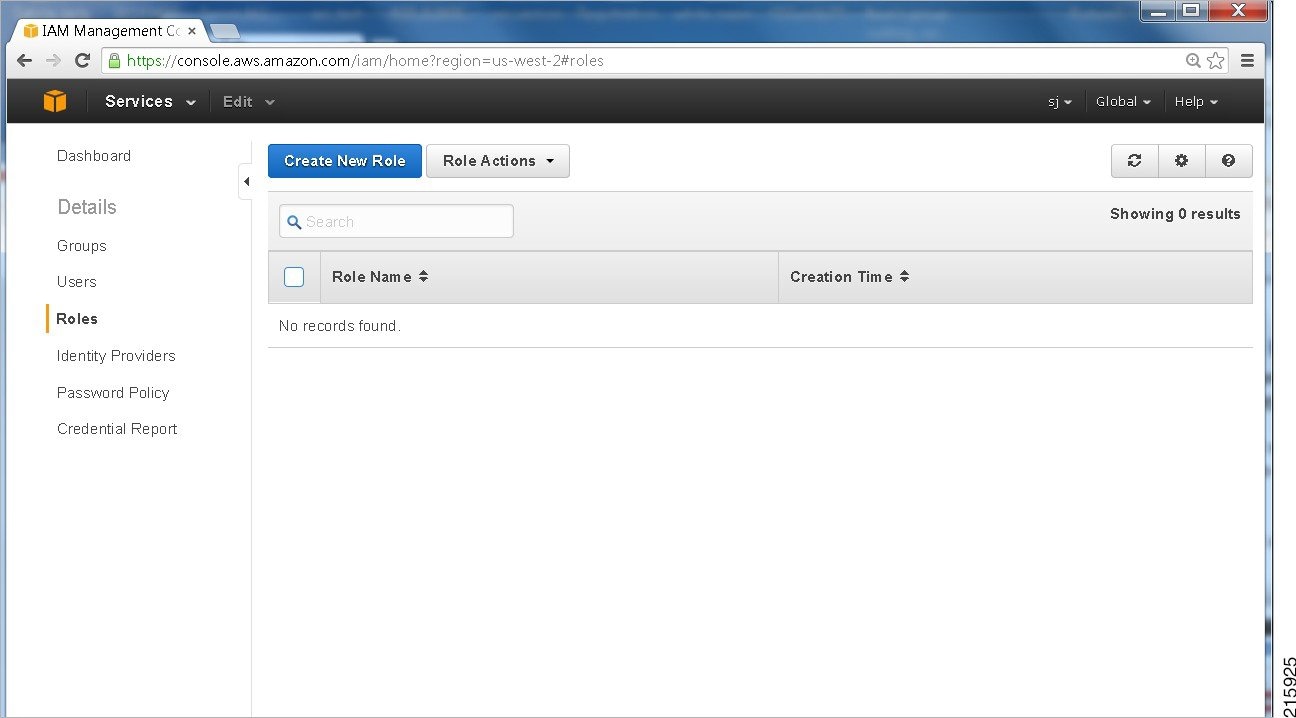Tick the select-all roles checkbox

click(294, 277)
